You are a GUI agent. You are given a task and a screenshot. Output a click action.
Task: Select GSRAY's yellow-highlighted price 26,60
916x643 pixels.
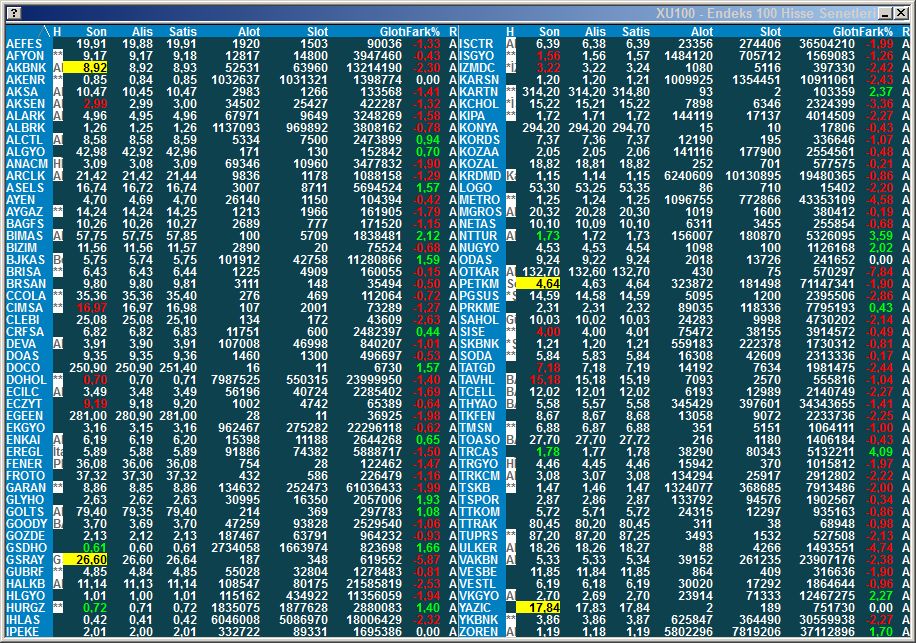[85, 559]
